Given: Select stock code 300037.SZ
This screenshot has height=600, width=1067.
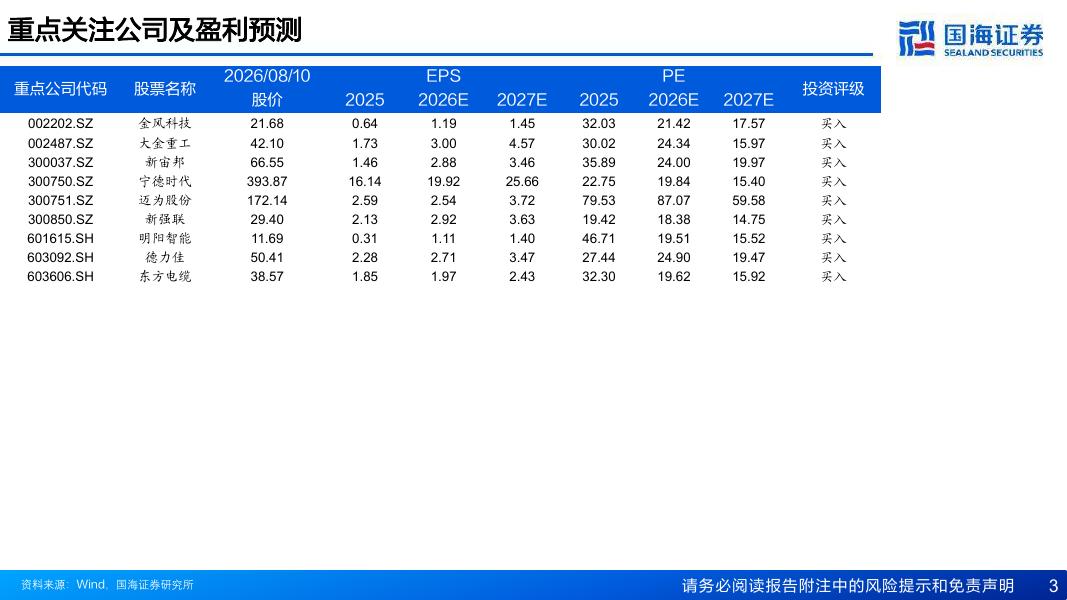Looking at the screenshot, I should (x=61, y=163).
